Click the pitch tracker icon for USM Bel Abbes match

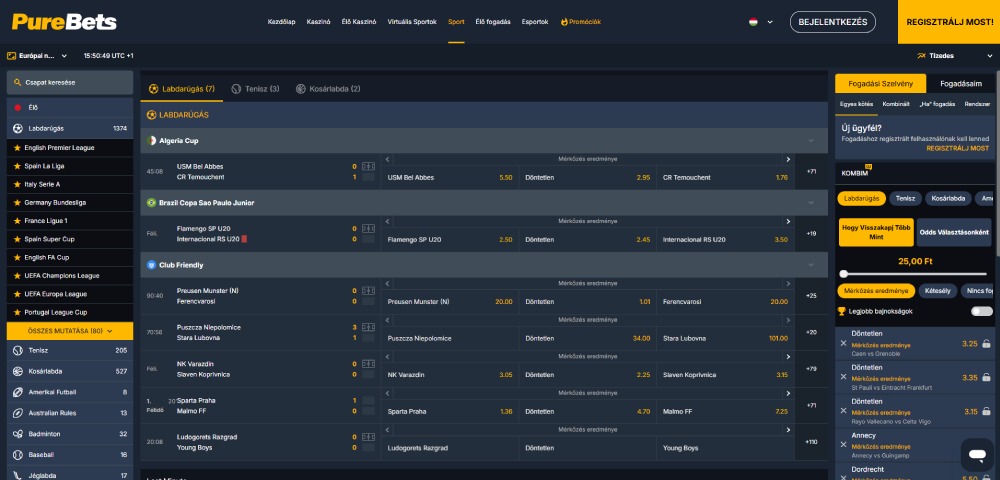click(x=368, y=166)
